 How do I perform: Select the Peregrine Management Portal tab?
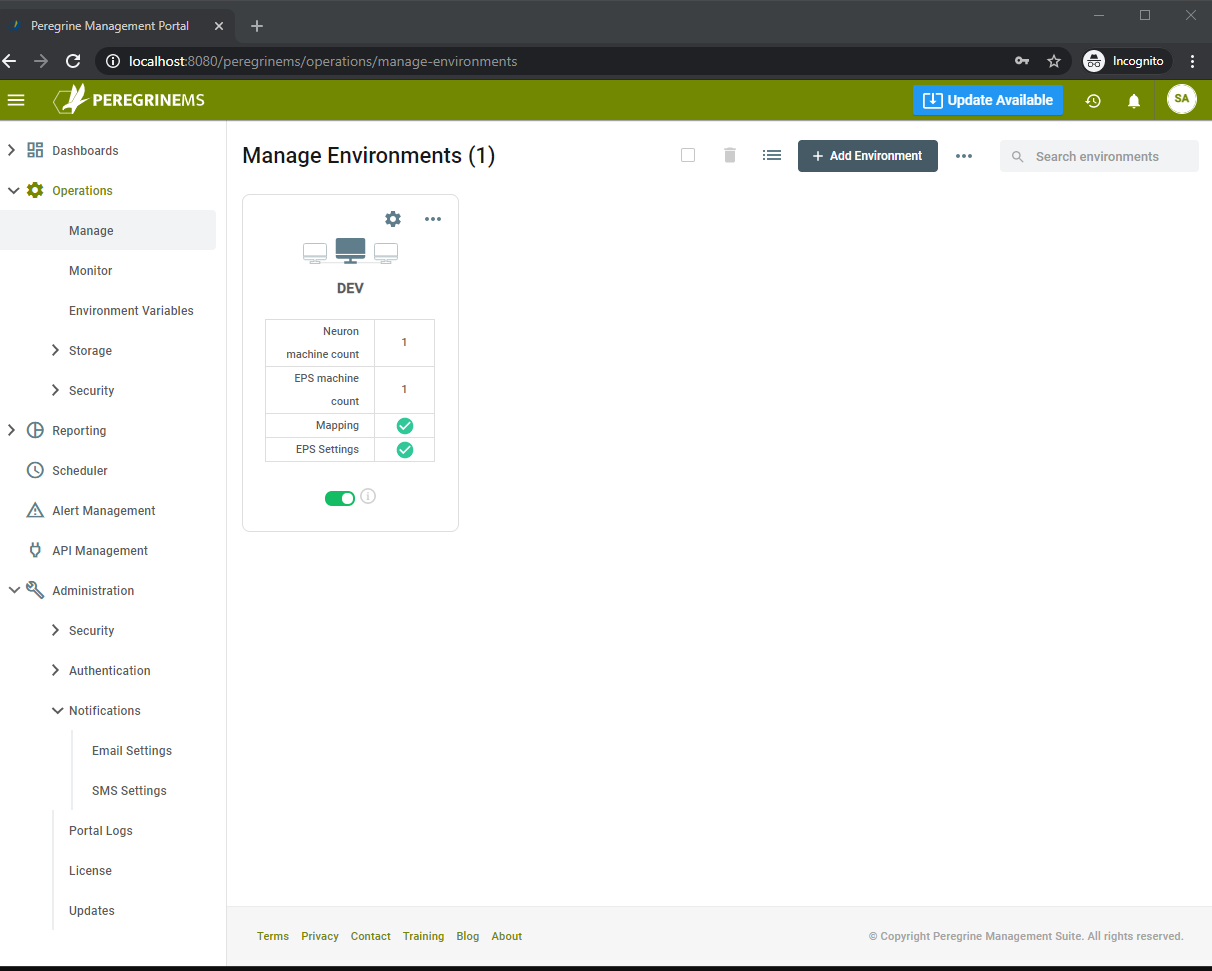click(115, 26)
